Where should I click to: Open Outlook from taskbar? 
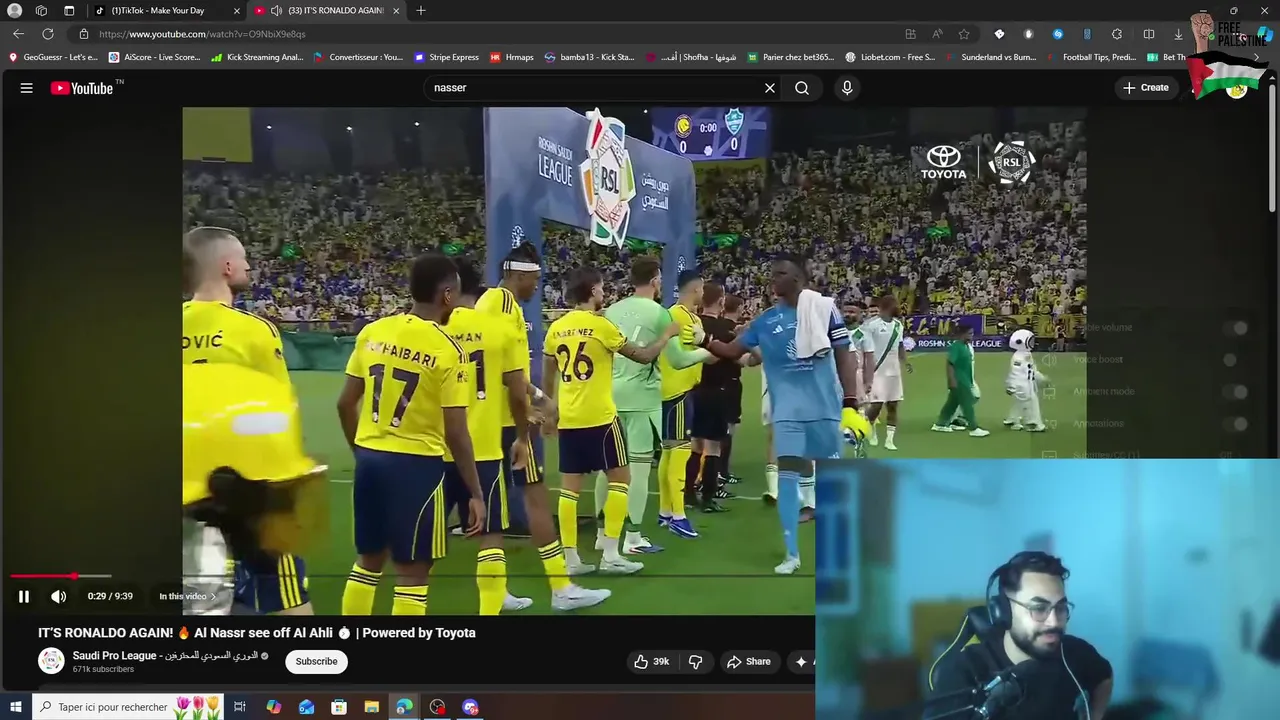(x=306, y=707)
